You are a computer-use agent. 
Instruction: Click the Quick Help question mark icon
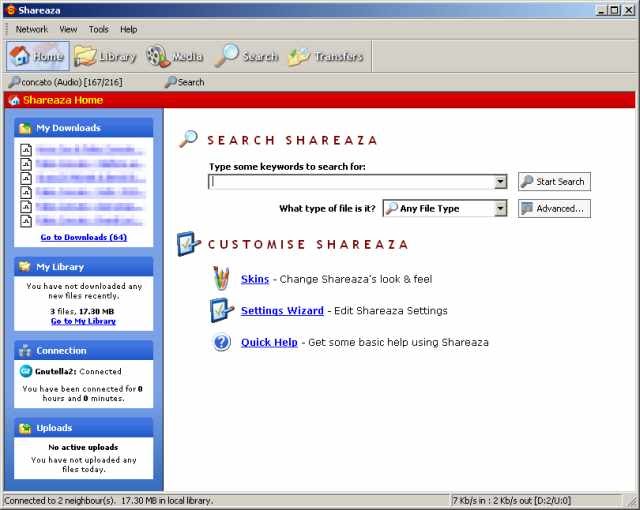click(222, 342)
